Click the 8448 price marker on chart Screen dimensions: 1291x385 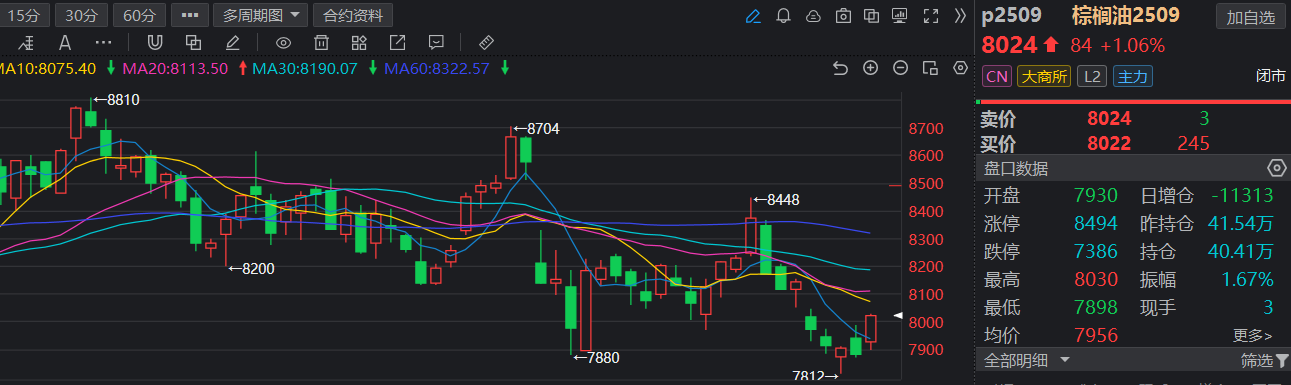point(776,200)
